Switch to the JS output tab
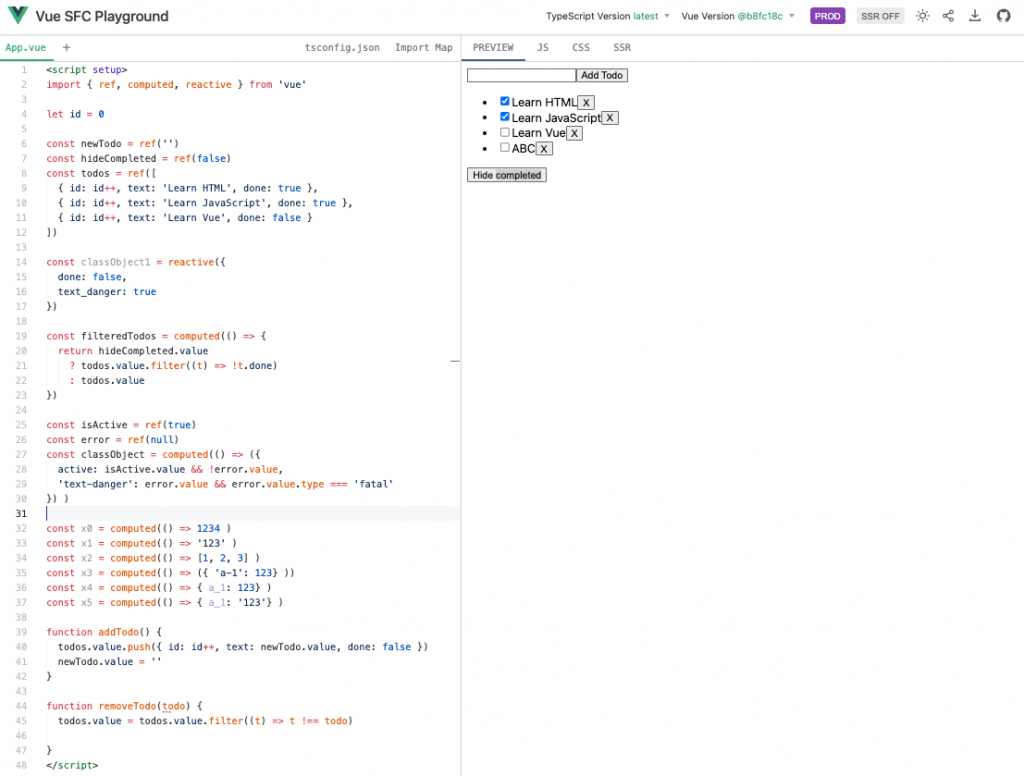1024x776 pixels. click(543, 48)
